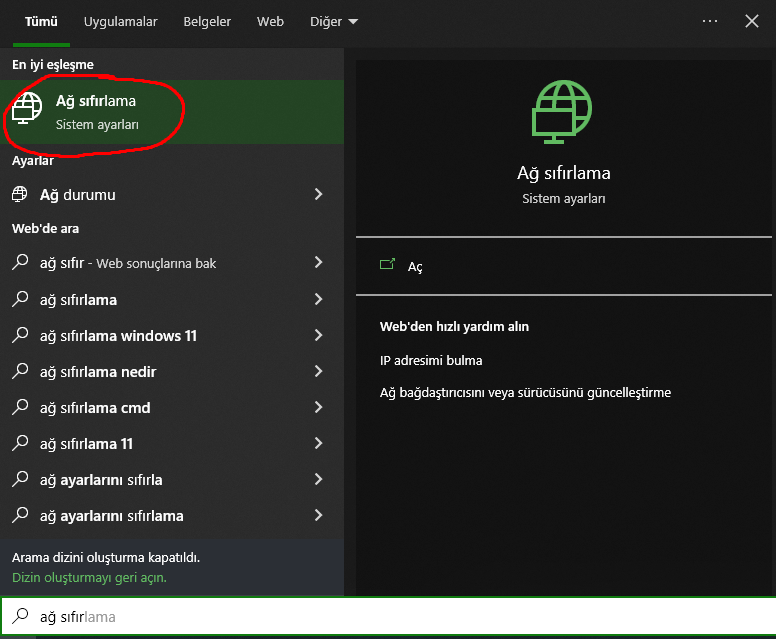Expand arrow for 'ağ sıfır - Web sonuçlarına bak'
The height and width of the screenshot is (639, 776).
coord(319,262)
